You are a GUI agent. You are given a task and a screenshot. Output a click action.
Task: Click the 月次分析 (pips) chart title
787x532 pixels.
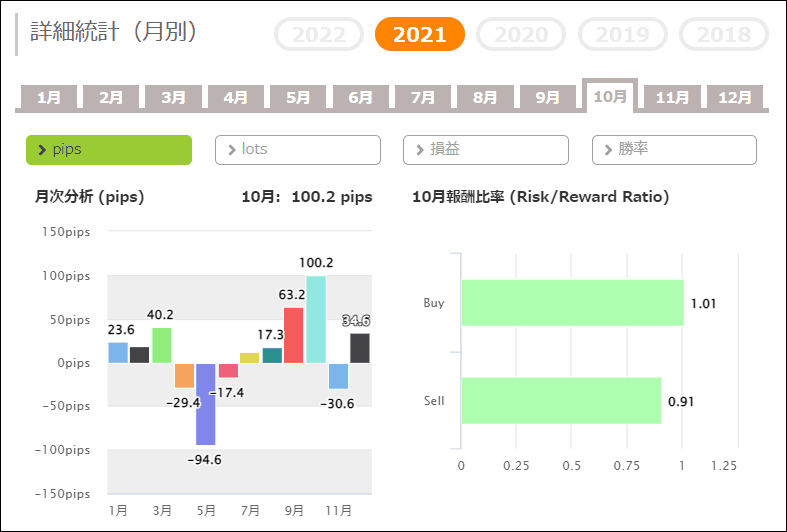pyautogui.click(x=89, y=197)
